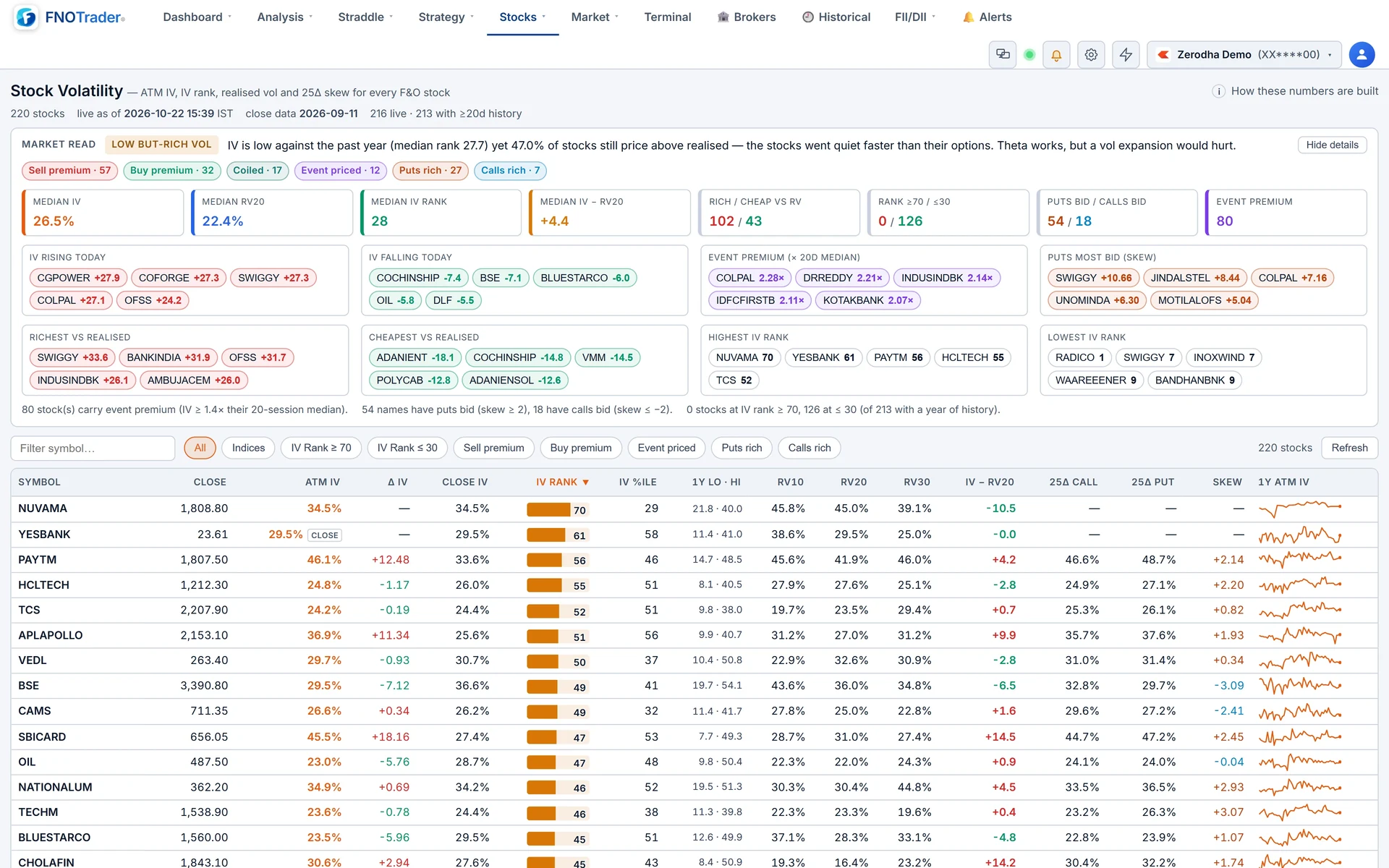Open the Zerodha Demo account dropdown
Viewport: 1389px width, 868px height.
click(x=1244, y=54)
